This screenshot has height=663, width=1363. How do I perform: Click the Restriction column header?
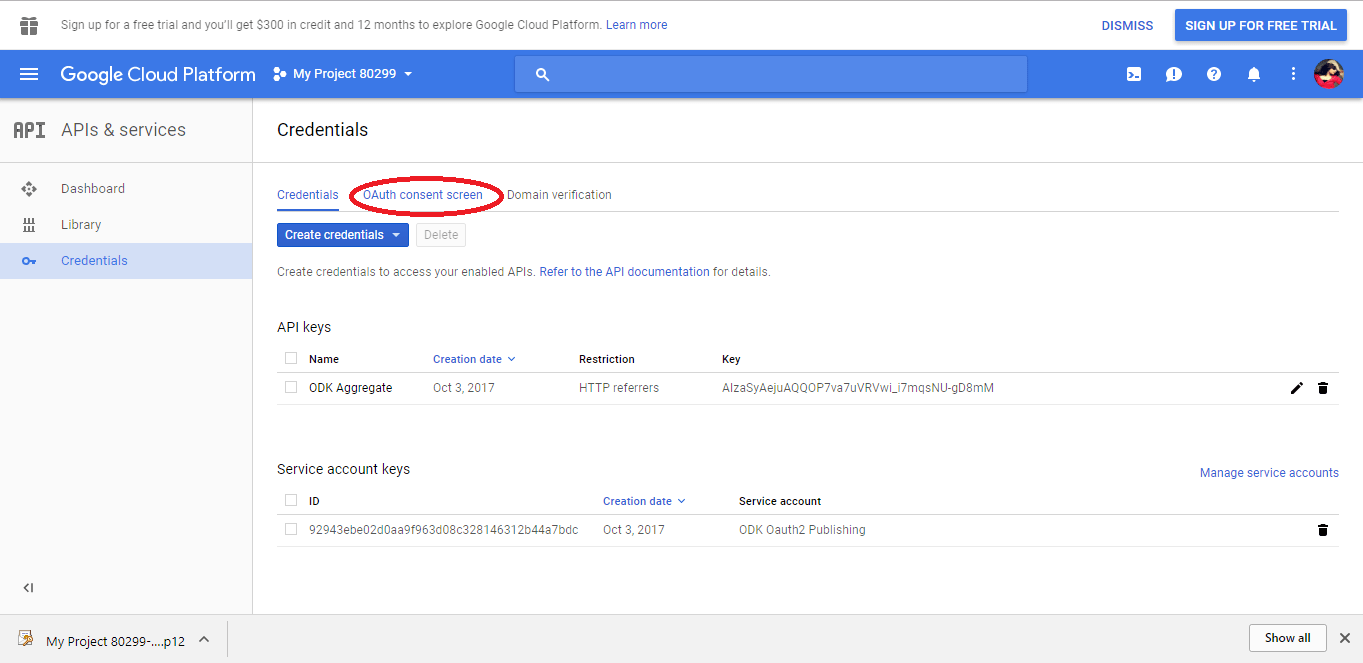tap(607, 359)
